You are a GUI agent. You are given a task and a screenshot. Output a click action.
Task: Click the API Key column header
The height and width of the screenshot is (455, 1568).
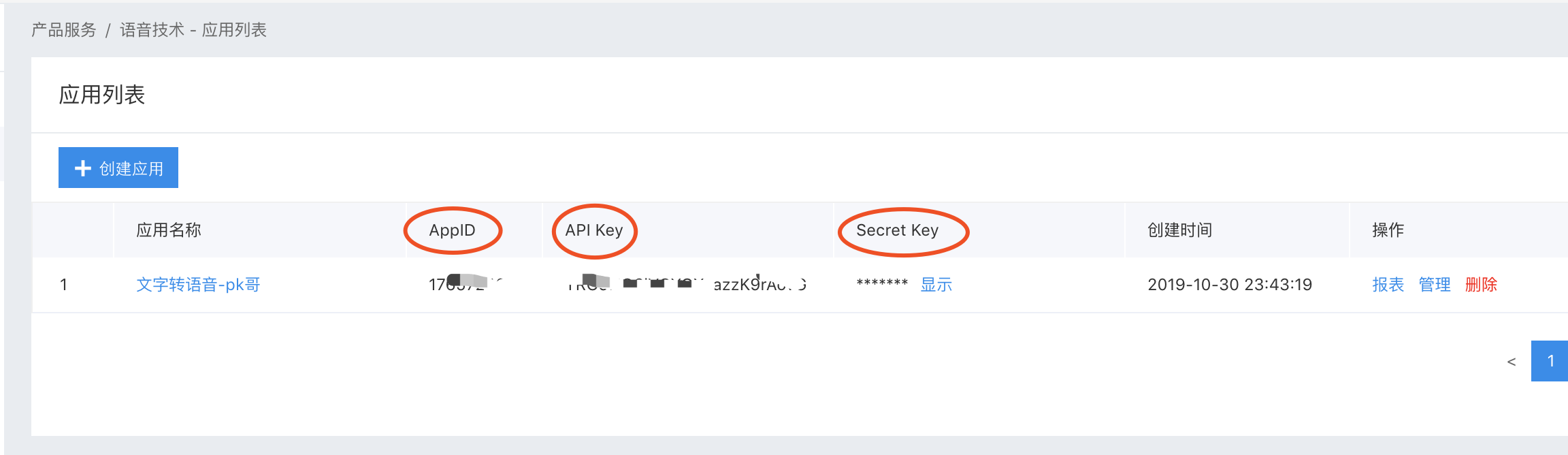coord(594,230)
